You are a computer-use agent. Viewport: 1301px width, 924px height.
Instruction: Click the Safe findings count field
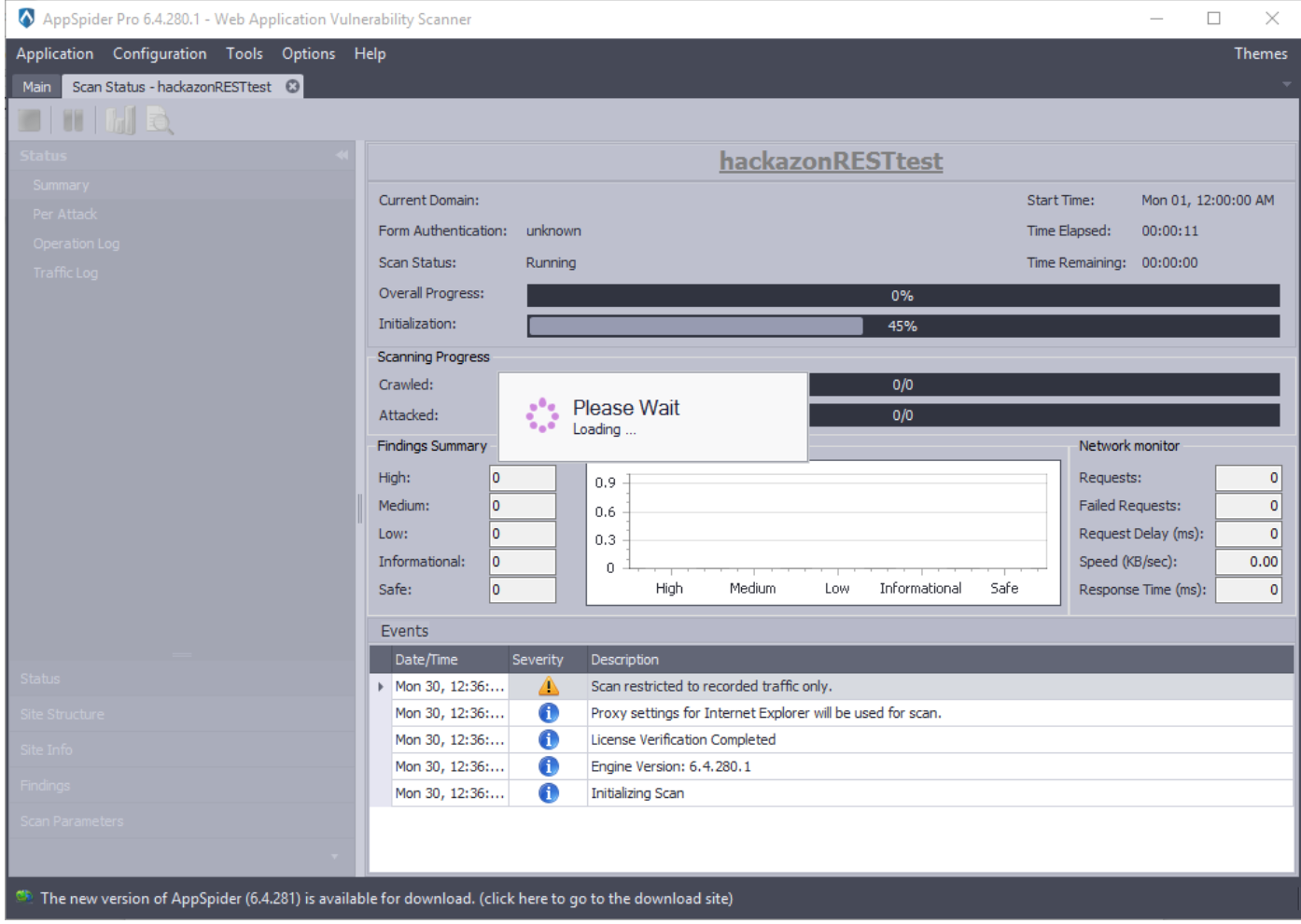click(x=523, y=591)
